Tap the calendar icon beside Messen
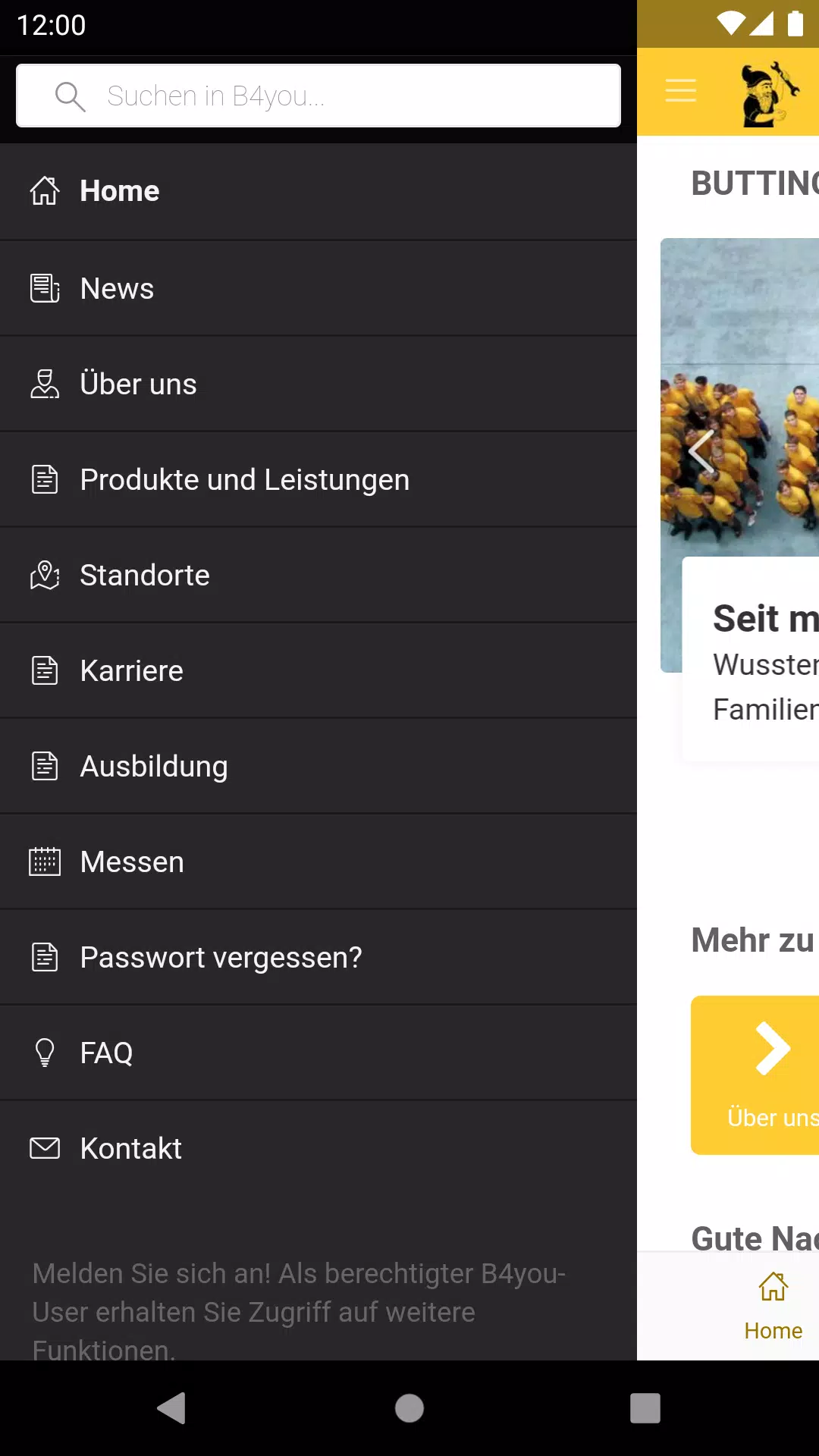 (x=45, y=861)
